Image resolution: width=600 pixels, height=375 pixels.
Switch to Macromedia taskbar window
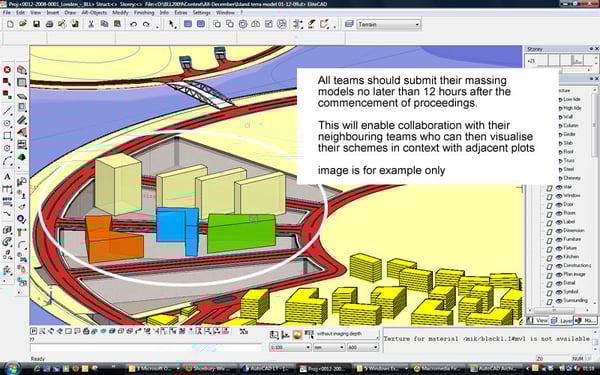(x=438, y=368)
